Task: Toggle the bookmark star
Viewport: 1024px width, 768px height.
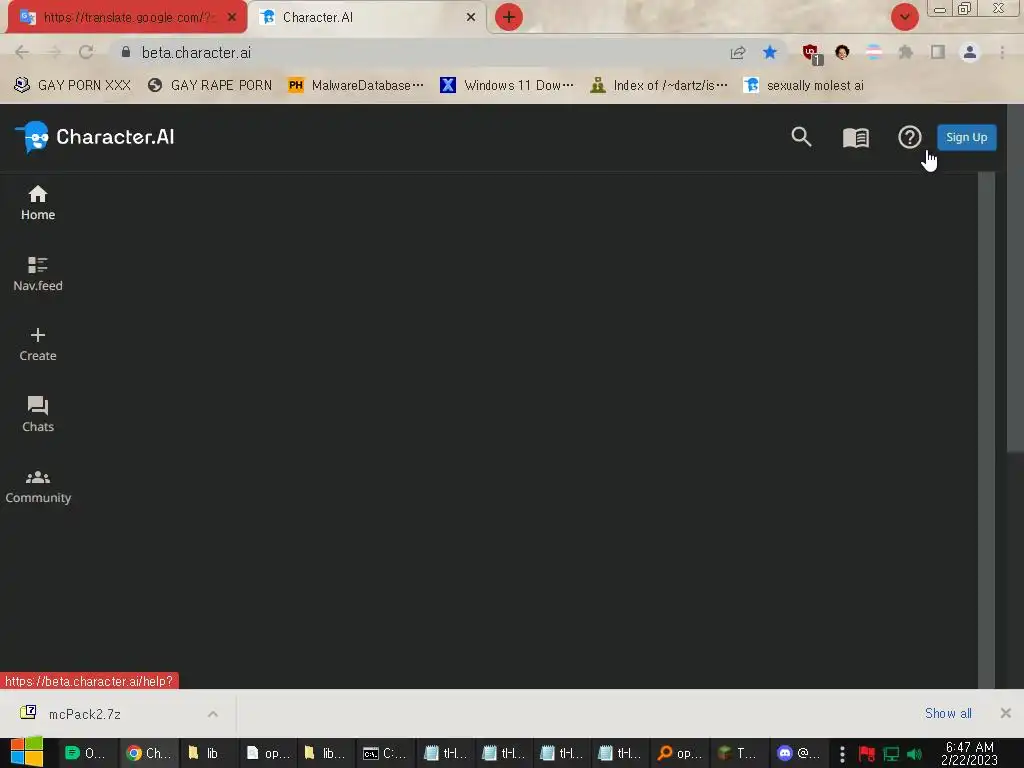Action: [x=770, y=52]
